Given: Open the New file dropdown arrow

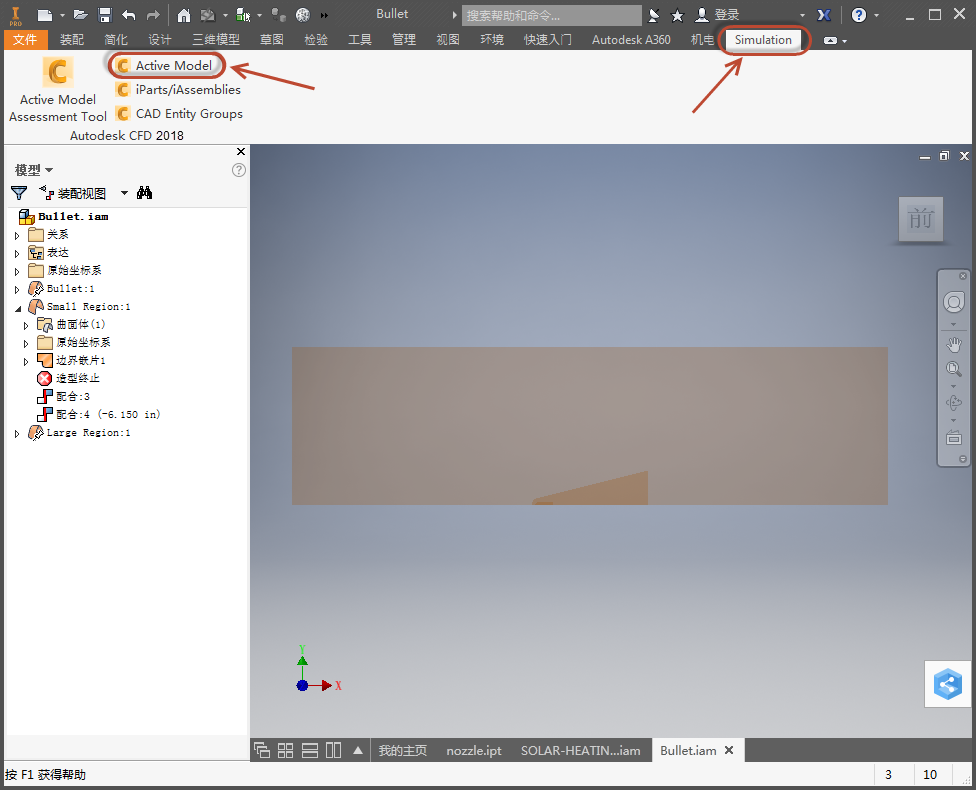Looking at the screenshot, I should 62,16.
